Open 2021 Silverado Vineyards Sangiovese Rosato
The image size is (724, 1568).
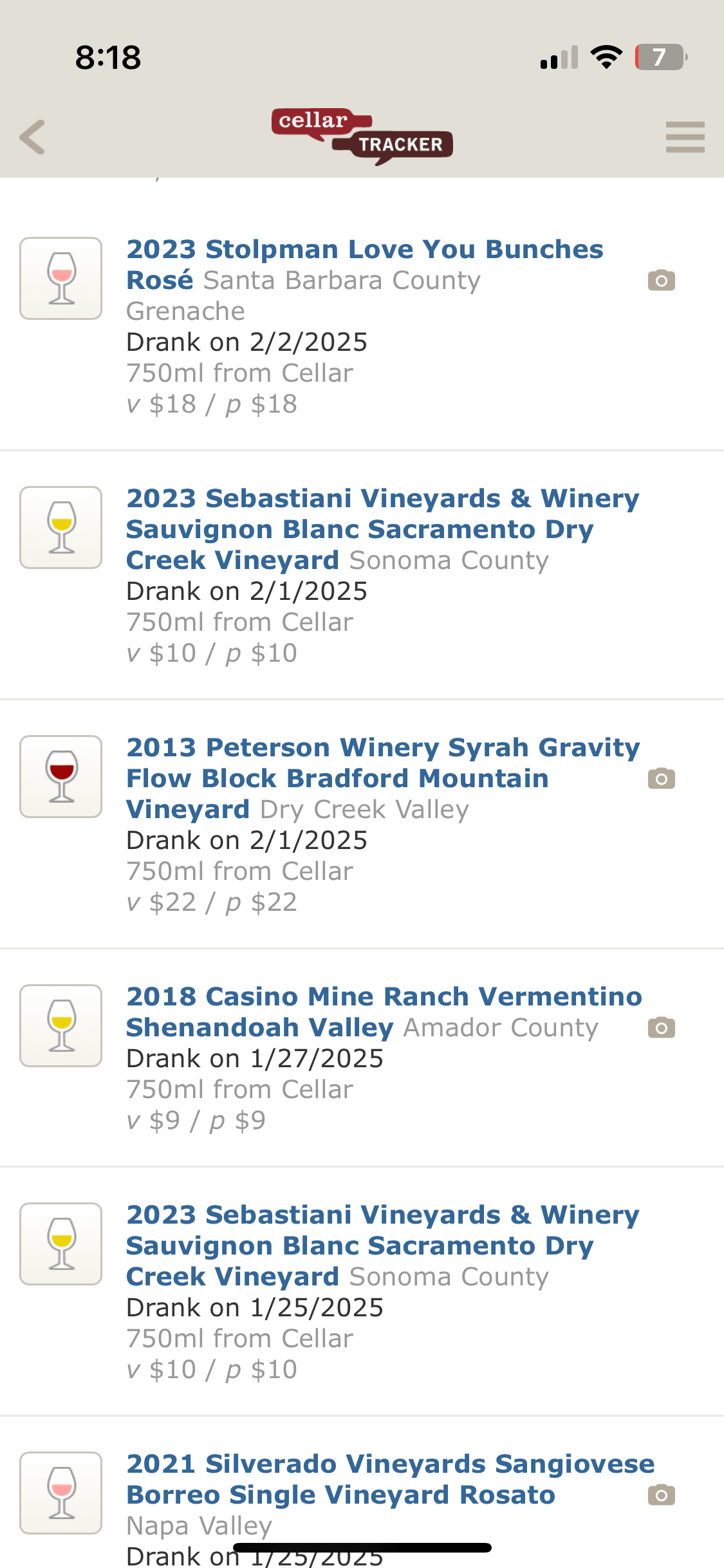[390, 1464]
